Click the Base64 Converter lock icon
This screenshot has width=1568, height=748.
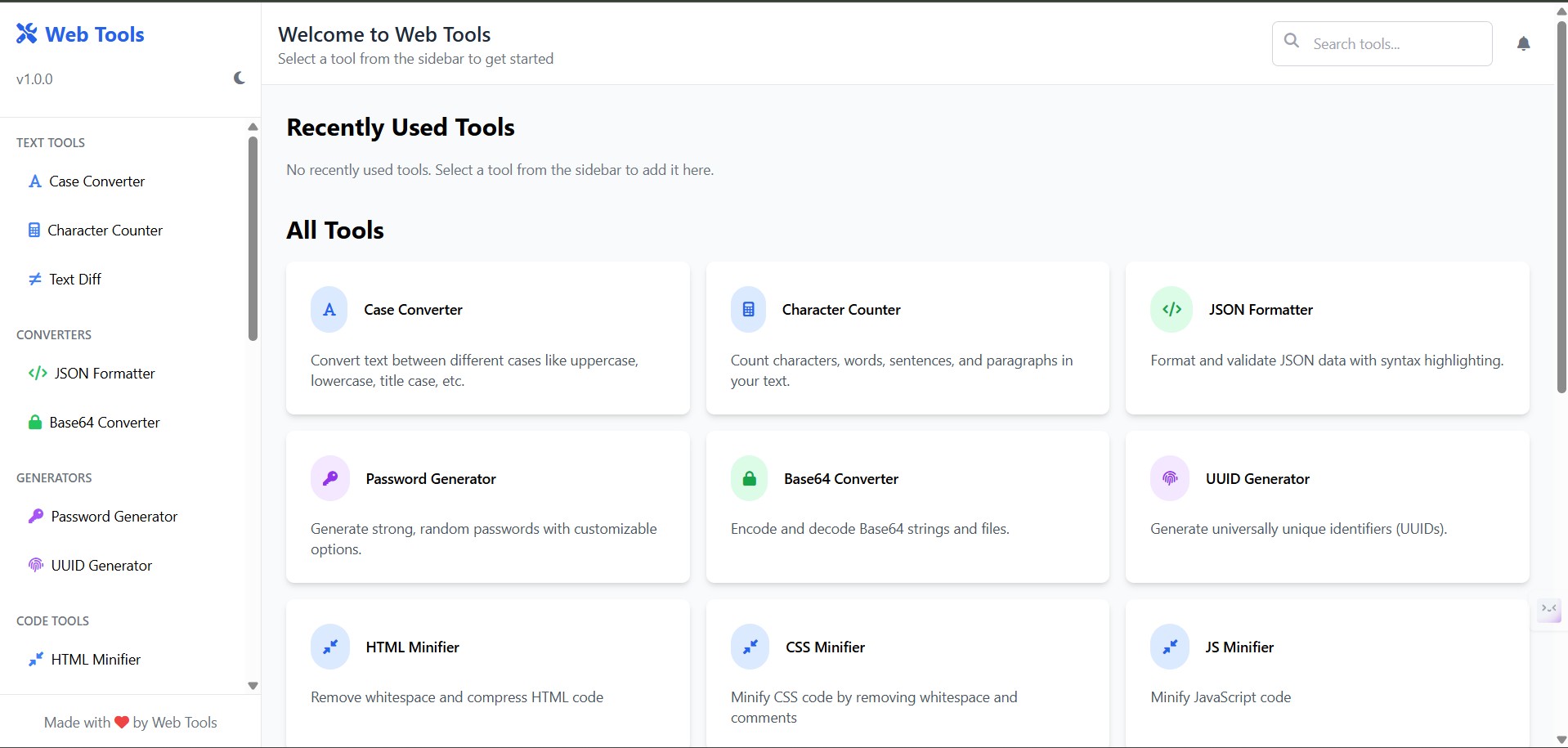pos(34,422)
